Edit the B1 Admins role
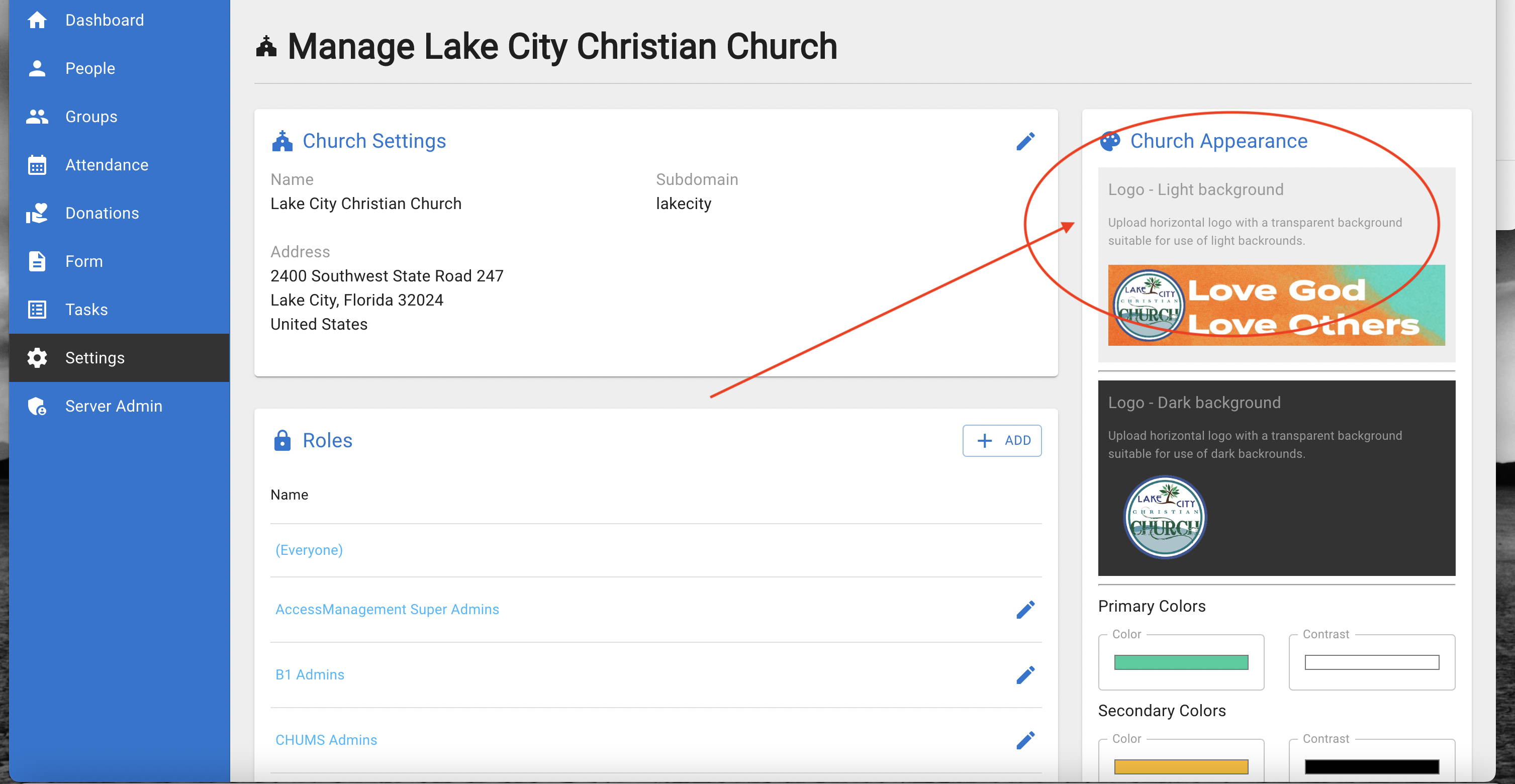The height and width of the screenshot is (784, 1515). pos(1025,674)
